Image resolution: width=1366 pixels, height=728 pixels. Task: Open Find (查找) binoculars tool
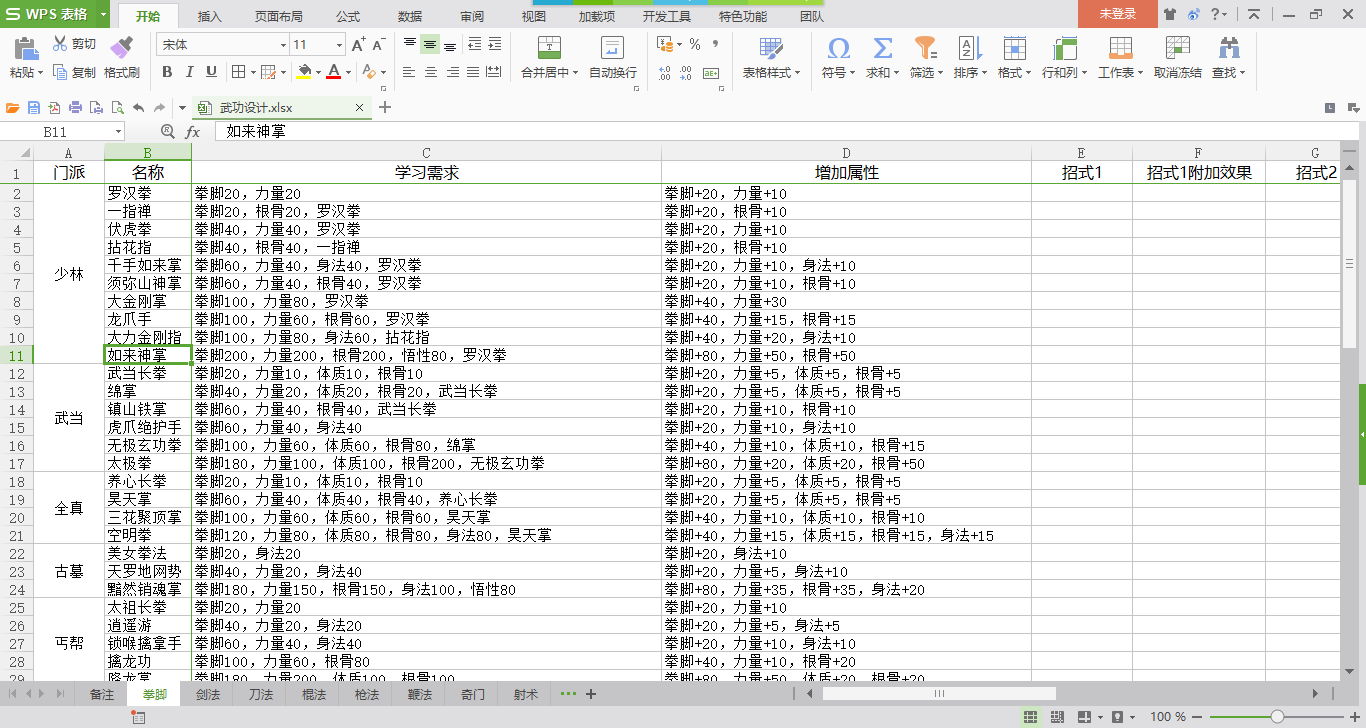(x=1228, y=48)
